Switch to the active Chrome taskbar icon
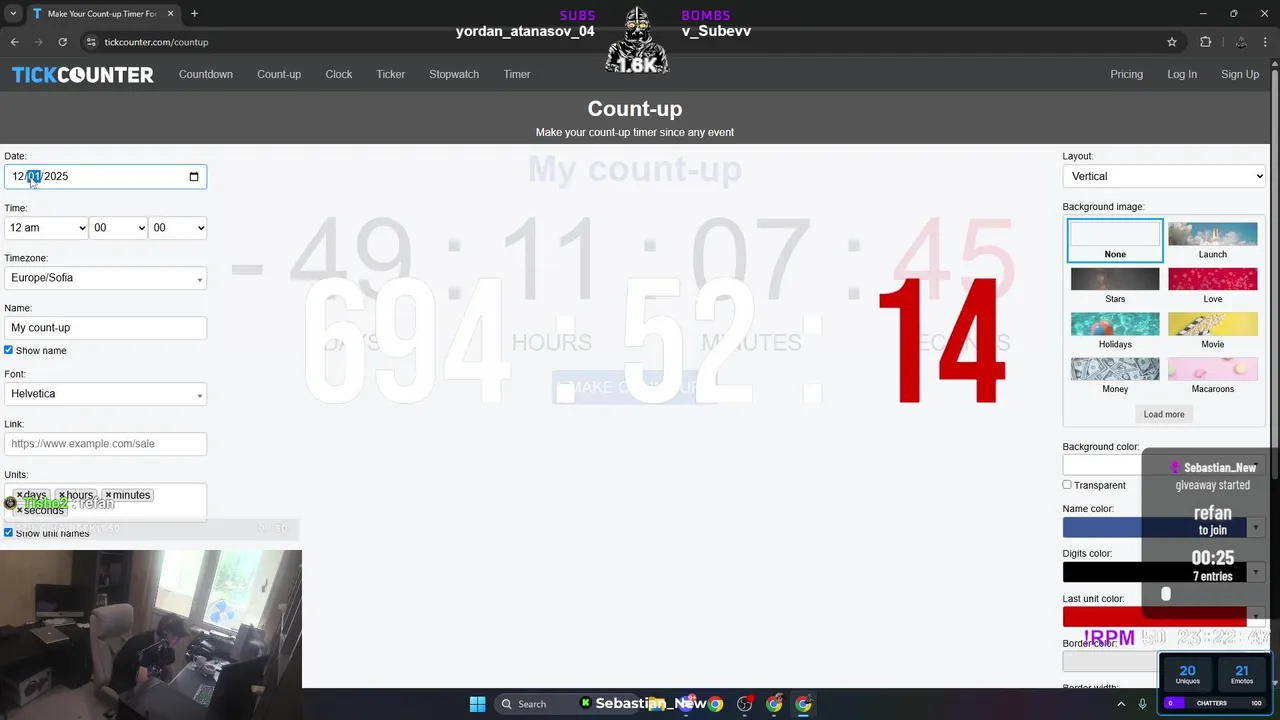The image size is (1280, 720). pos(803,704)
